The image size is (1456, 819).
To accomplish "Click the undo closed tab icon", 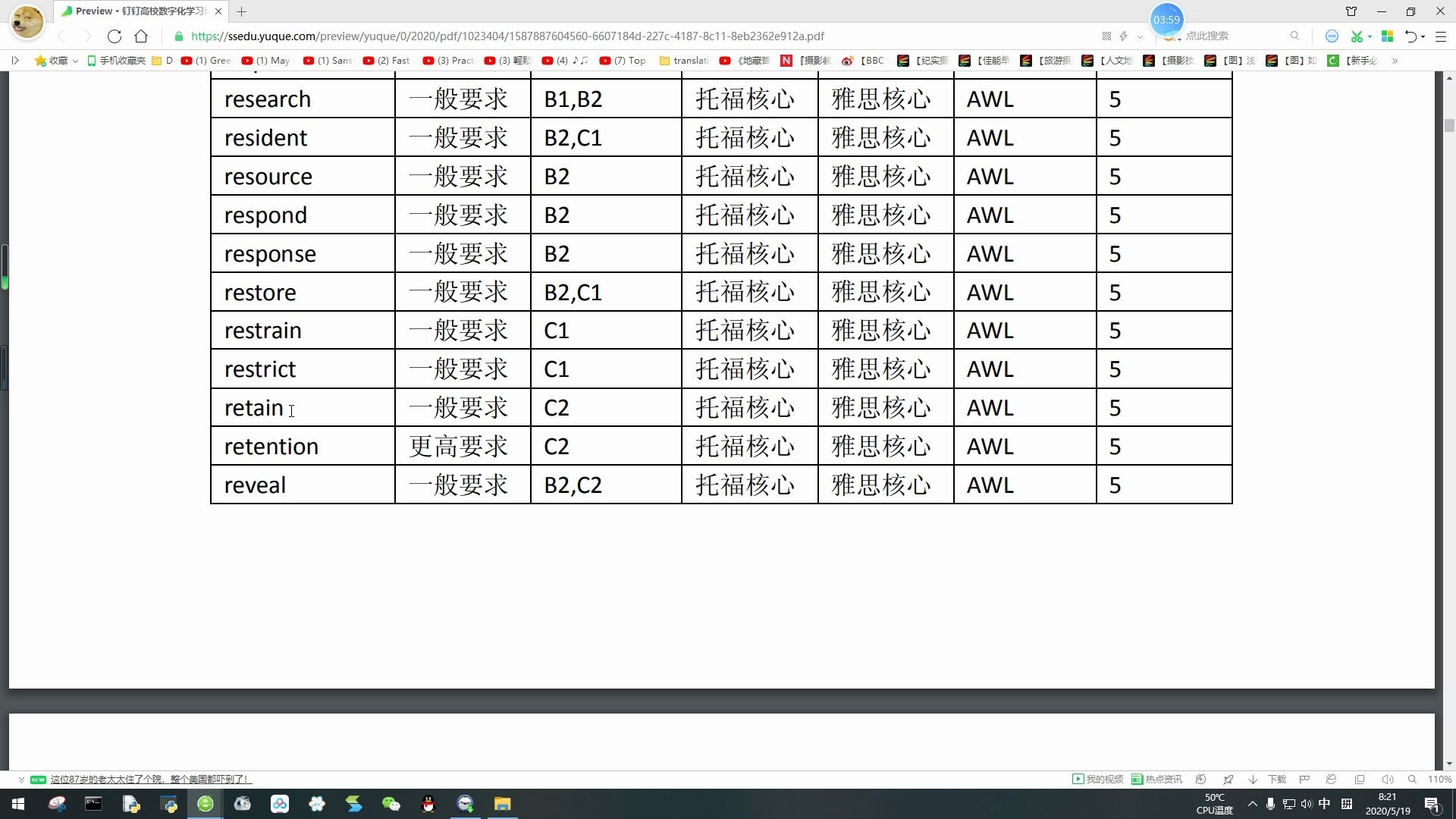I will [1411, 36].
